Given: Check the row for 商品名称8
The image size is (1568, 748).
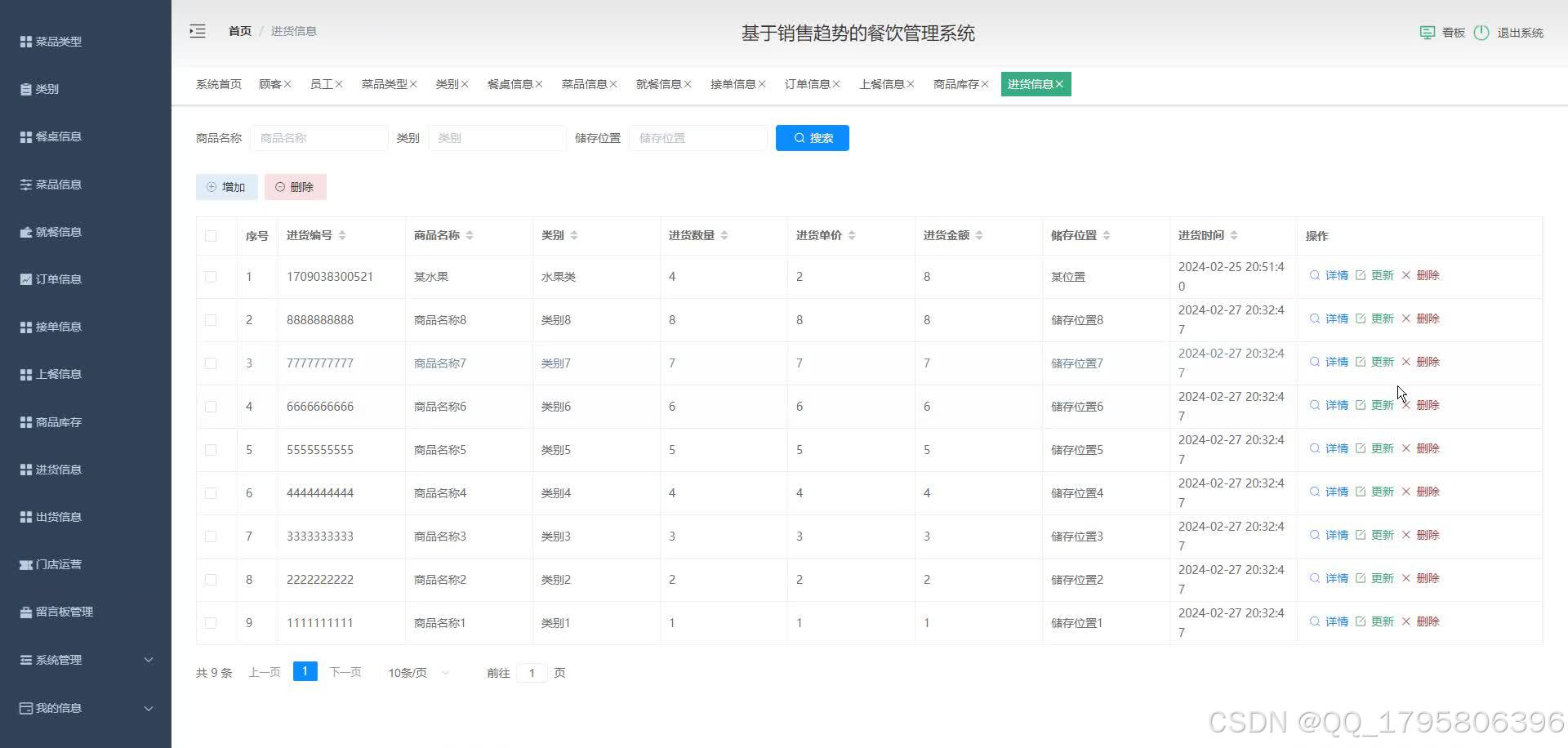Looking at the screenshot, I should click(x=211, y=320).
